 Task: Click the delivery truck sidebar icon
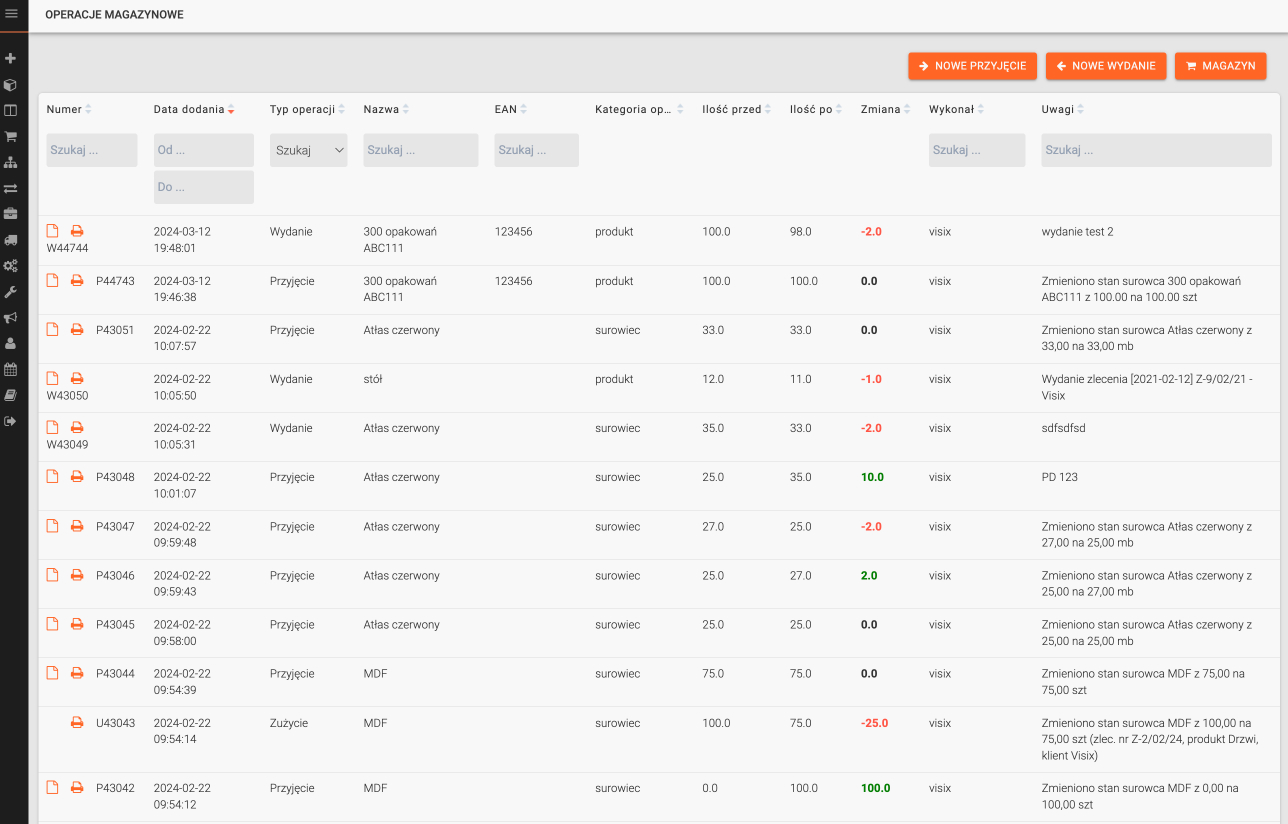click(11, 240)
